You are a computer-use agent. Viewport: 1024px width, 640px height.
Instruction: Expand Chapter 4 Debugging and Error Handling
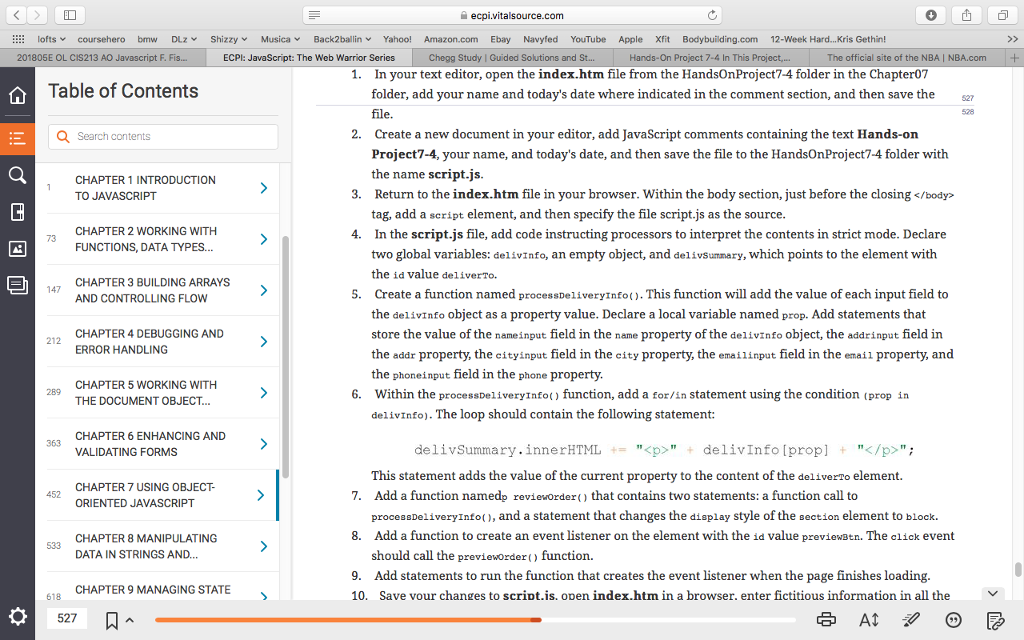[264, 340]
